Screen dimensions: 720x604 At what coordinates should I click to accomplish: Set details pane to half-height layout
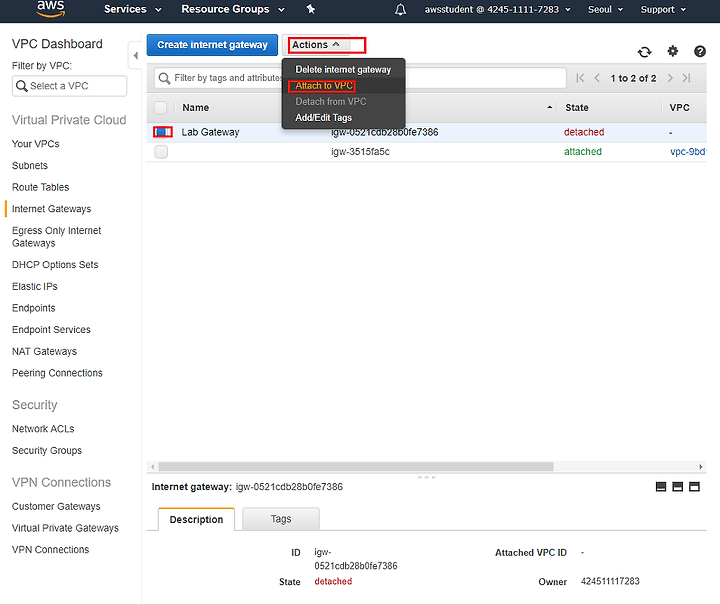click(677, 487)
